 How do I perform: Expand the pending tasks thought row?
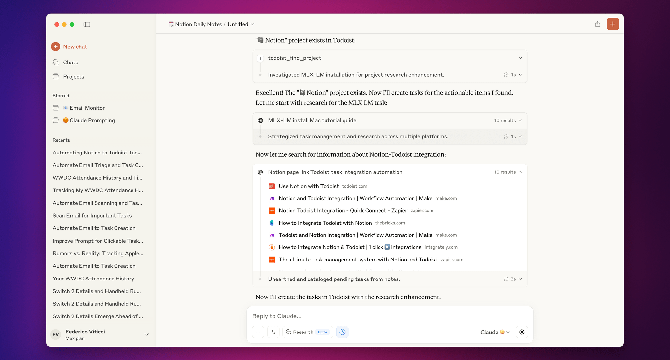(x=390, y=279)
